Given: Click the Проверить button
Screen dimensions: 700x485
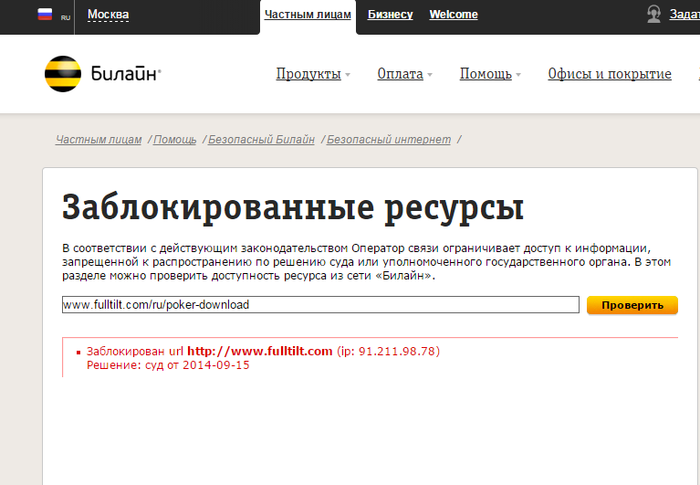Looking at the screenshot, I should [632, 305].
